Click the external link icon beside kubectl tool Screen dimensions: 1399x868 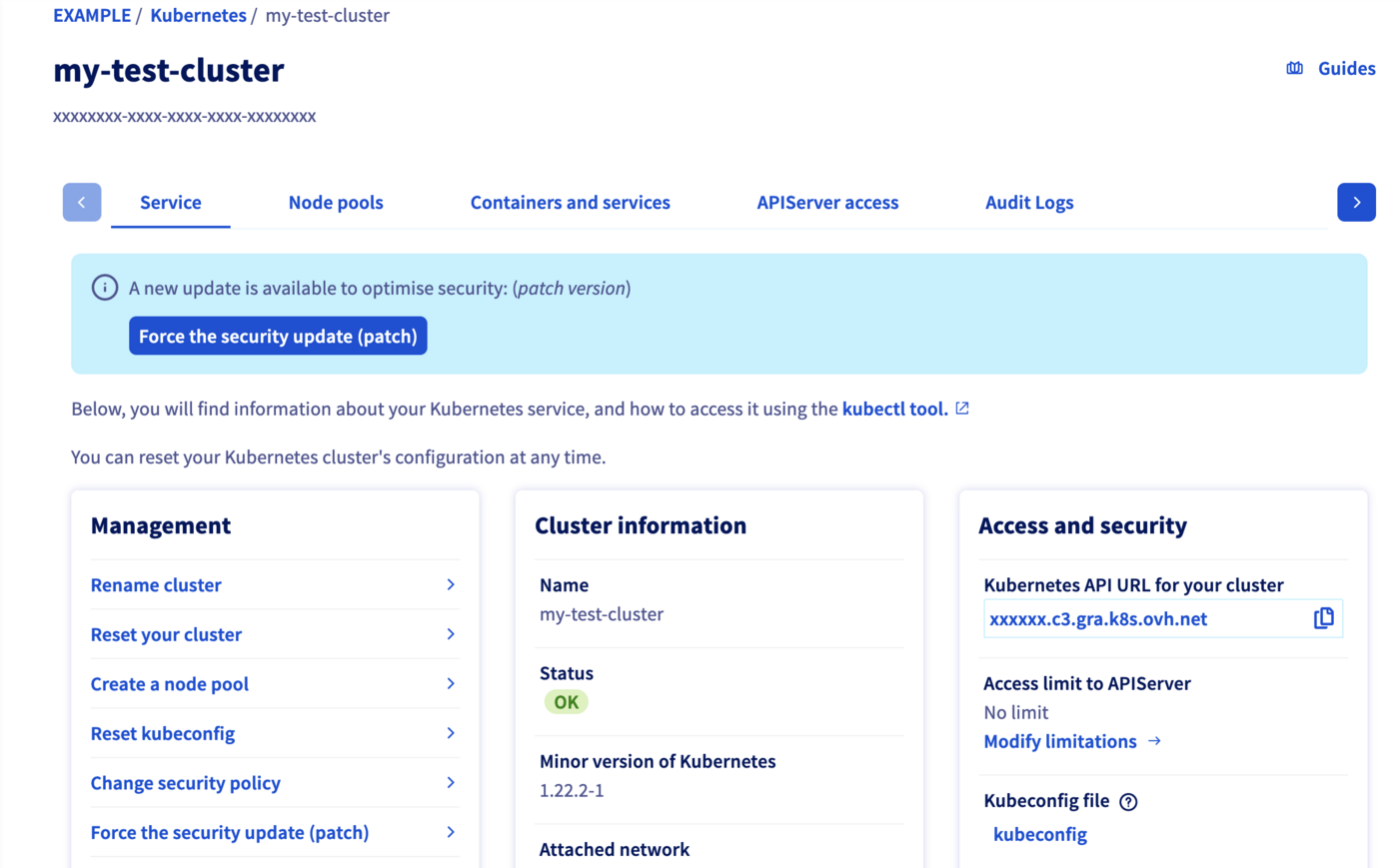[x=961, y=408]
